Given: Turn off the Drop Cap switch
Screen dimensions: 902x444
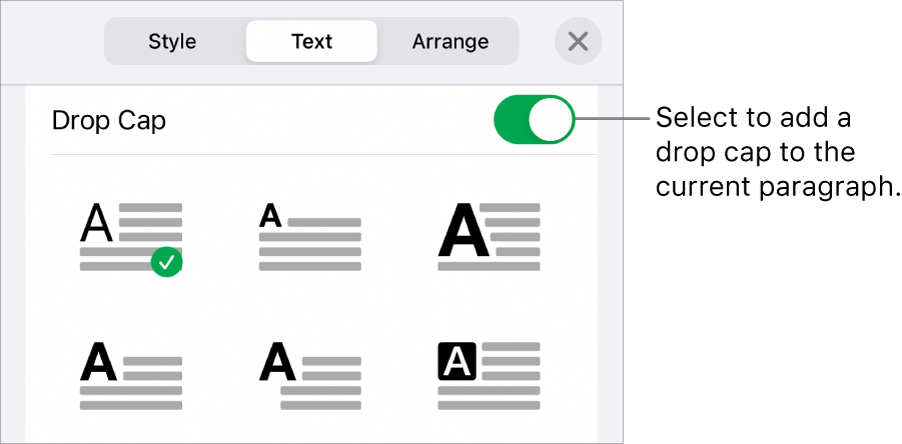Looking at the screenshot, I should 534,122.
